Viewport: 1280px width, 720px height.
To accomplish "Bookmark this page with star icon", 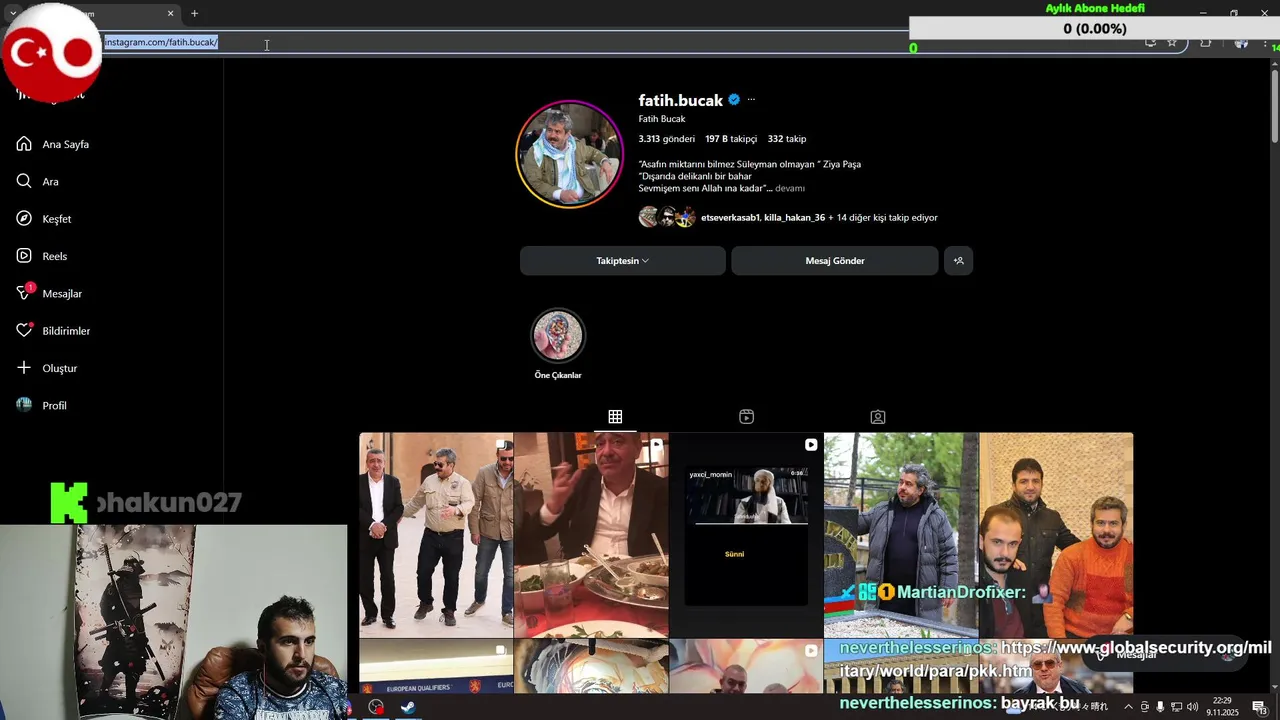I will 1172,43.
